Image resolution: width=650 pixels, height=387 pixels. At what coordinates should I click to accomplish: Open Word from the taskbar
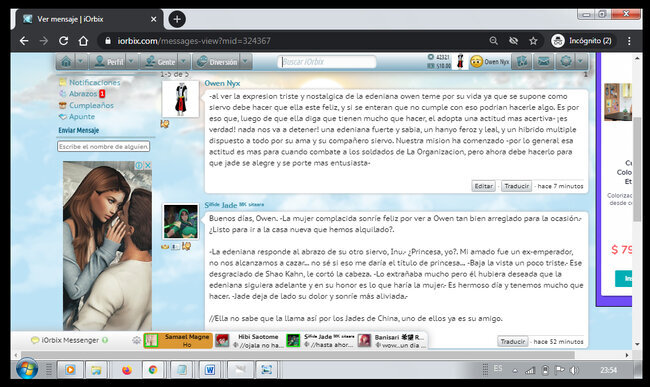click(x=210, y=370)
